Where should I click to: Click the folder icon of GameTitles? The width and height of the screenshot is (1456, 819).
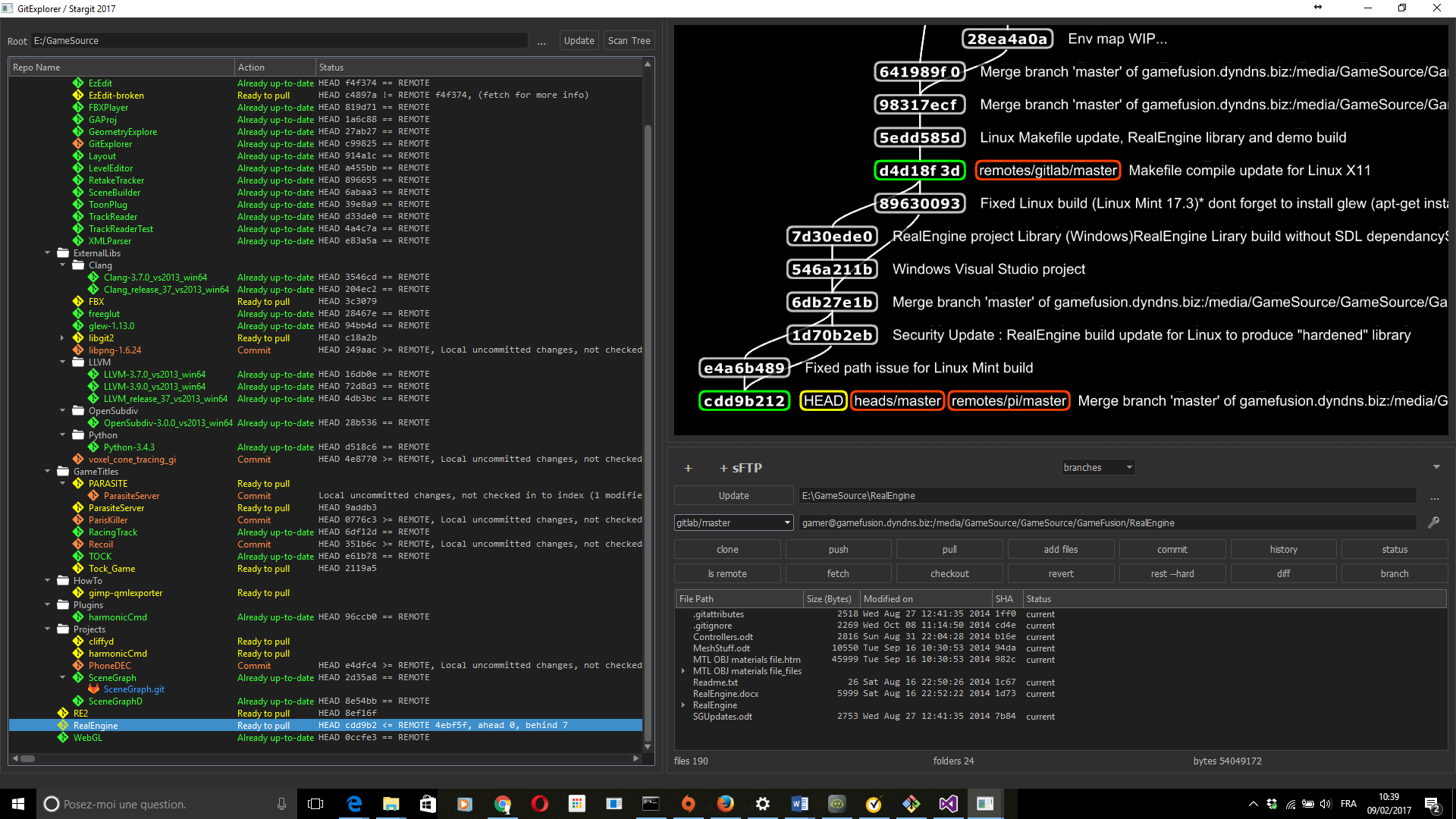[63, 472]
